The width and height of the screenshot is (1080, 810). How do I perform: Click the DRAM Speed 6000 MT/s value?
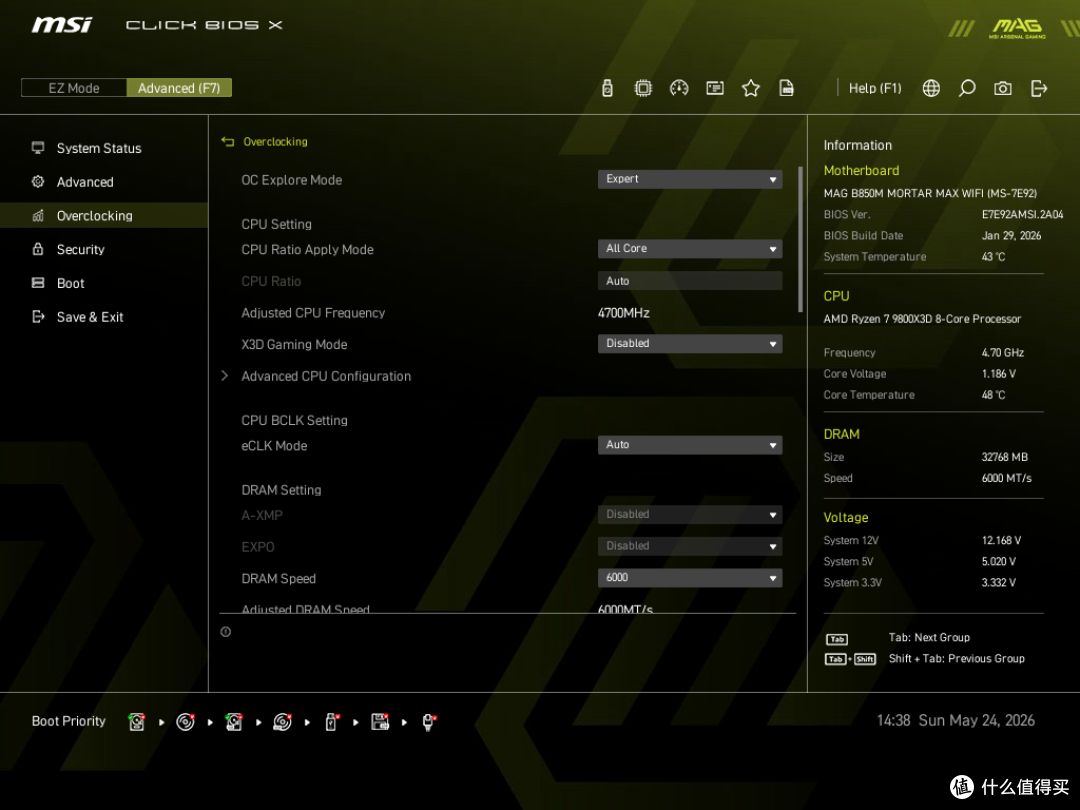click(1006, 478)
